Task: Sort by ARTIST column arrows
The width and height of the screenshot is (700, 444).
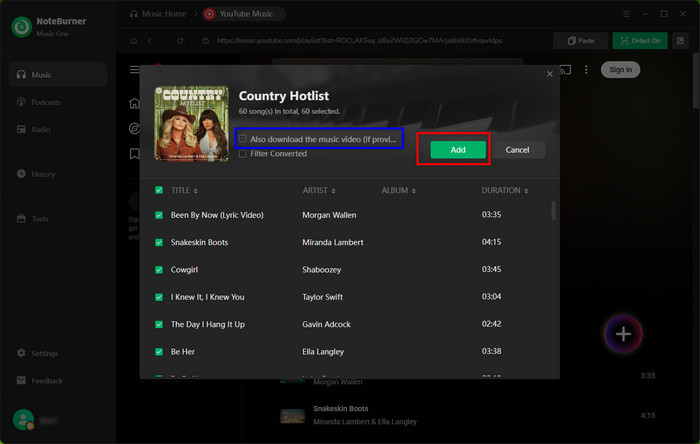Action: pyautogui.click(x=333, y=191)
